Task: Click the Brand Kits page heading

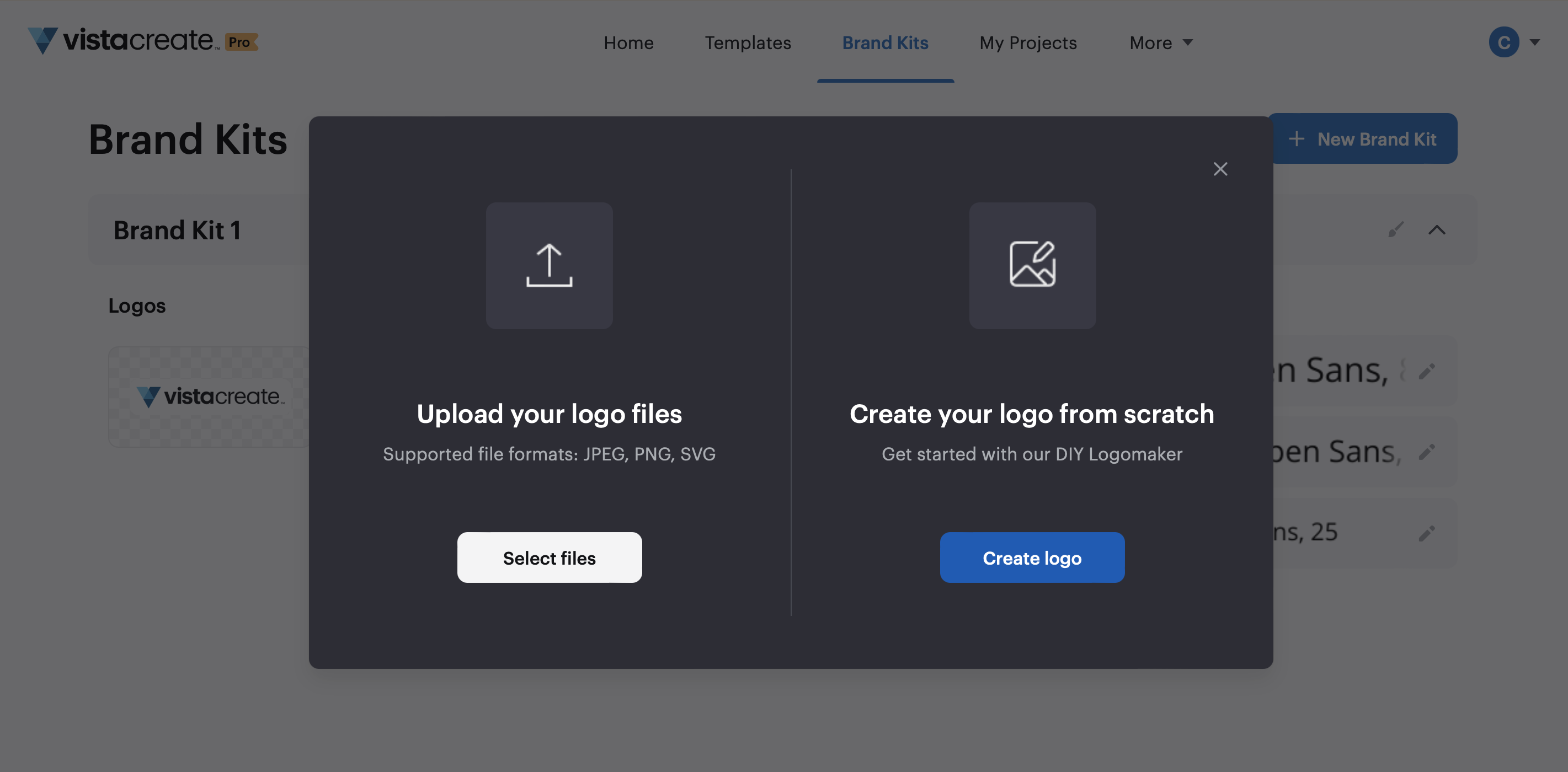Action: (x=188, y=139)
